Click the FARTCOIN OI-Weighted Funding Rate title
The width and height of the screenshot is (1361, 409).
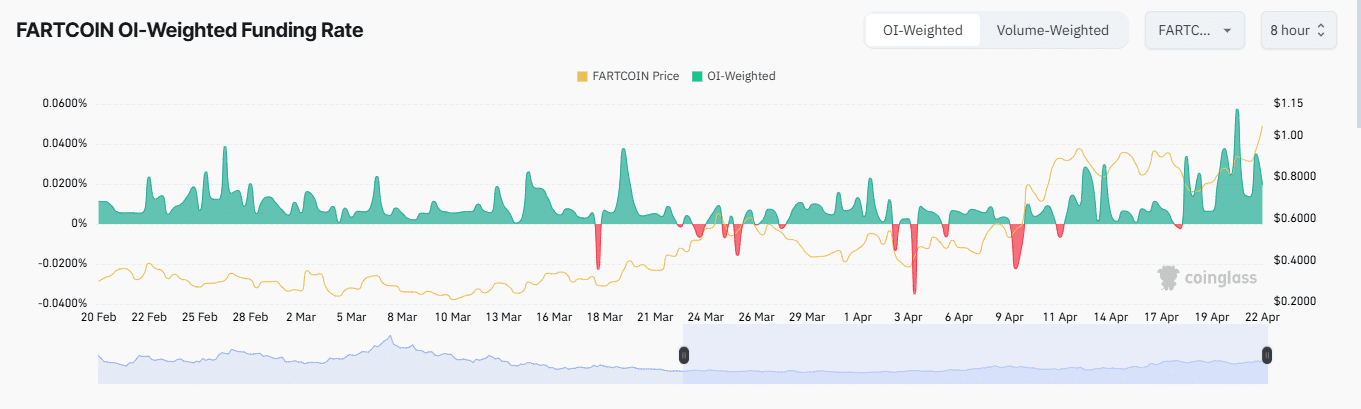point(190,30)
